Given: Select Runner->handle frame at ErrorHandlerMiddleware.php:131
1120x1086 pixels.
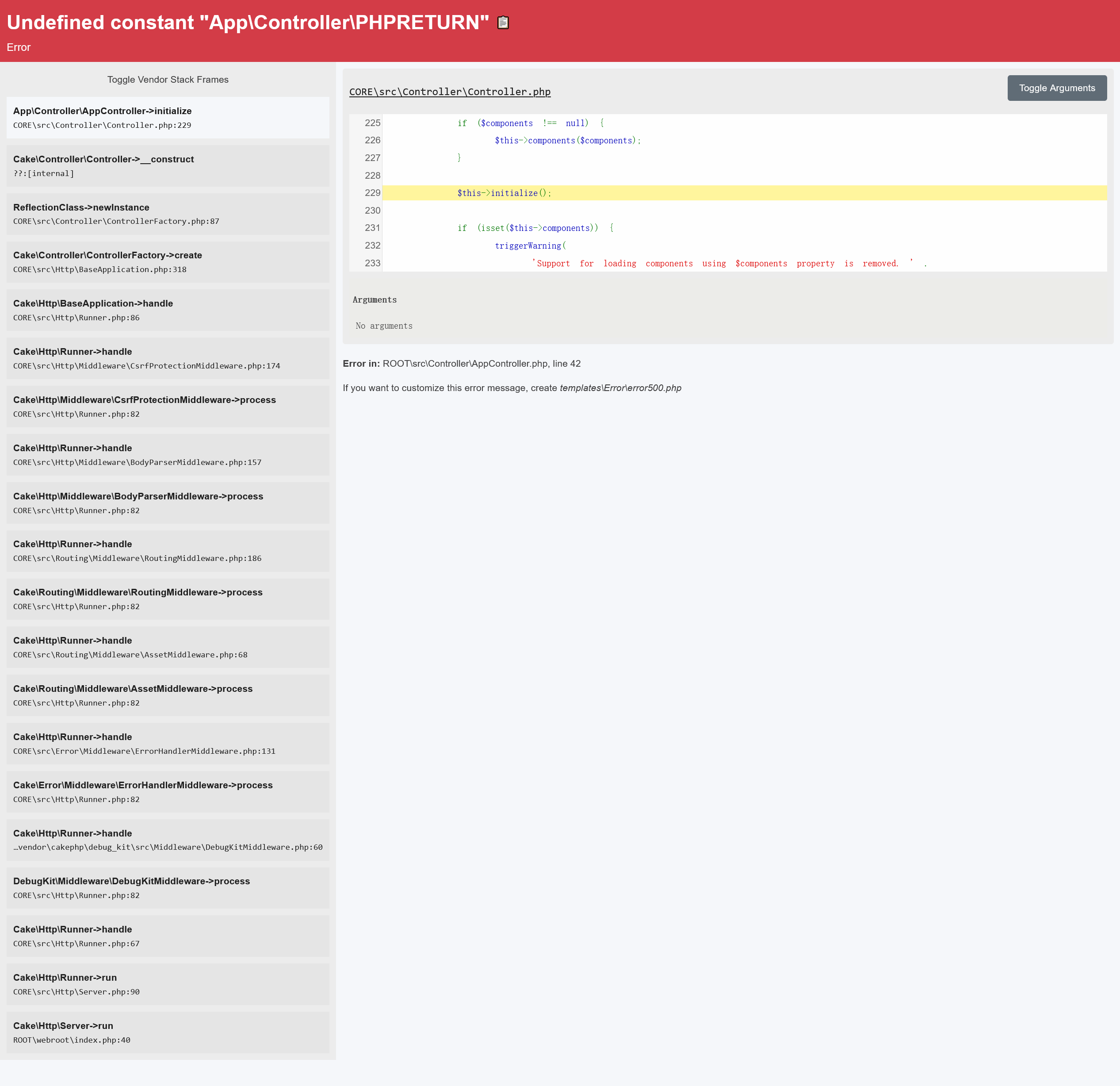Looking at the screenshot, I should pos(168,744).
